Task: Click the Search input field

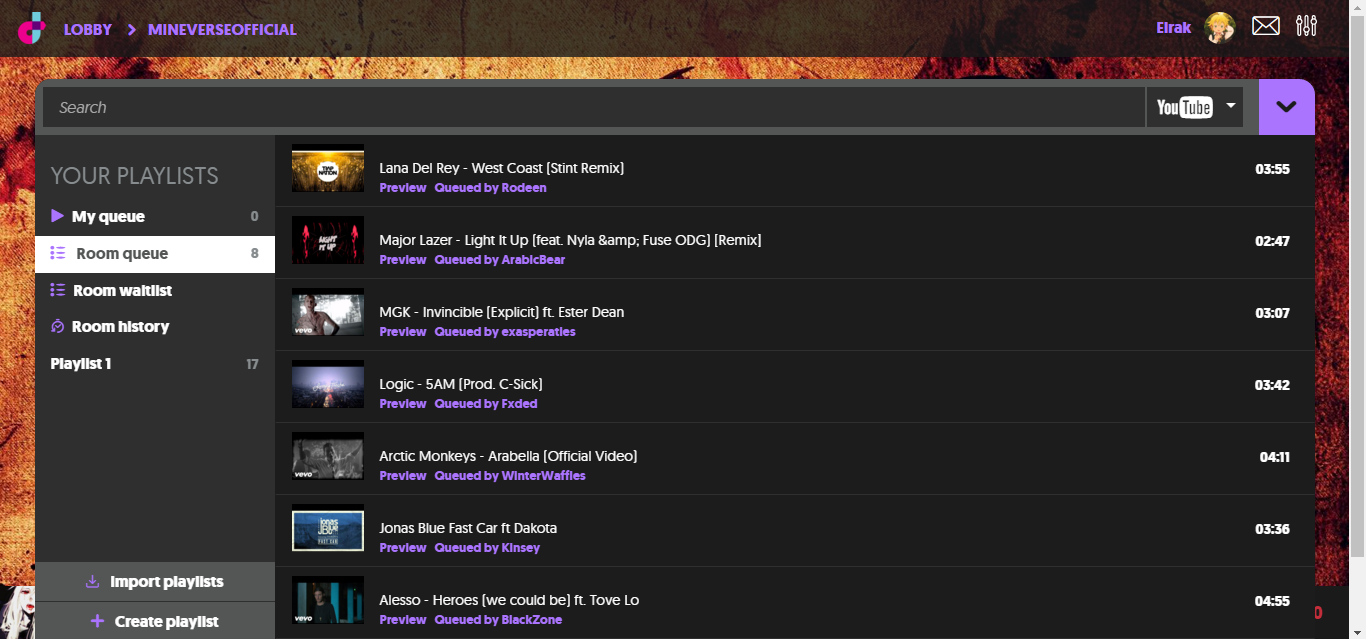Action: coord(594,107)
